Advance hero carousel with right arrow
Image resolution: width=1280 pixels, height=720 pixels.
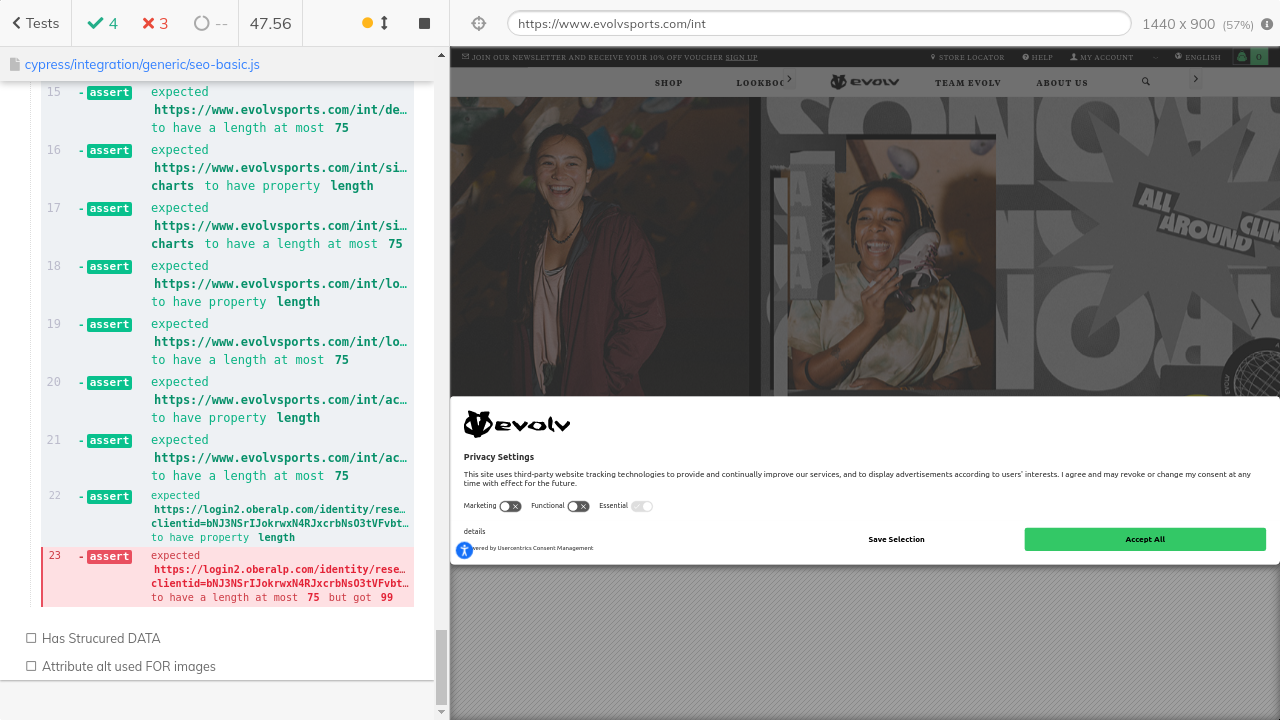[x=1256, y=314]
